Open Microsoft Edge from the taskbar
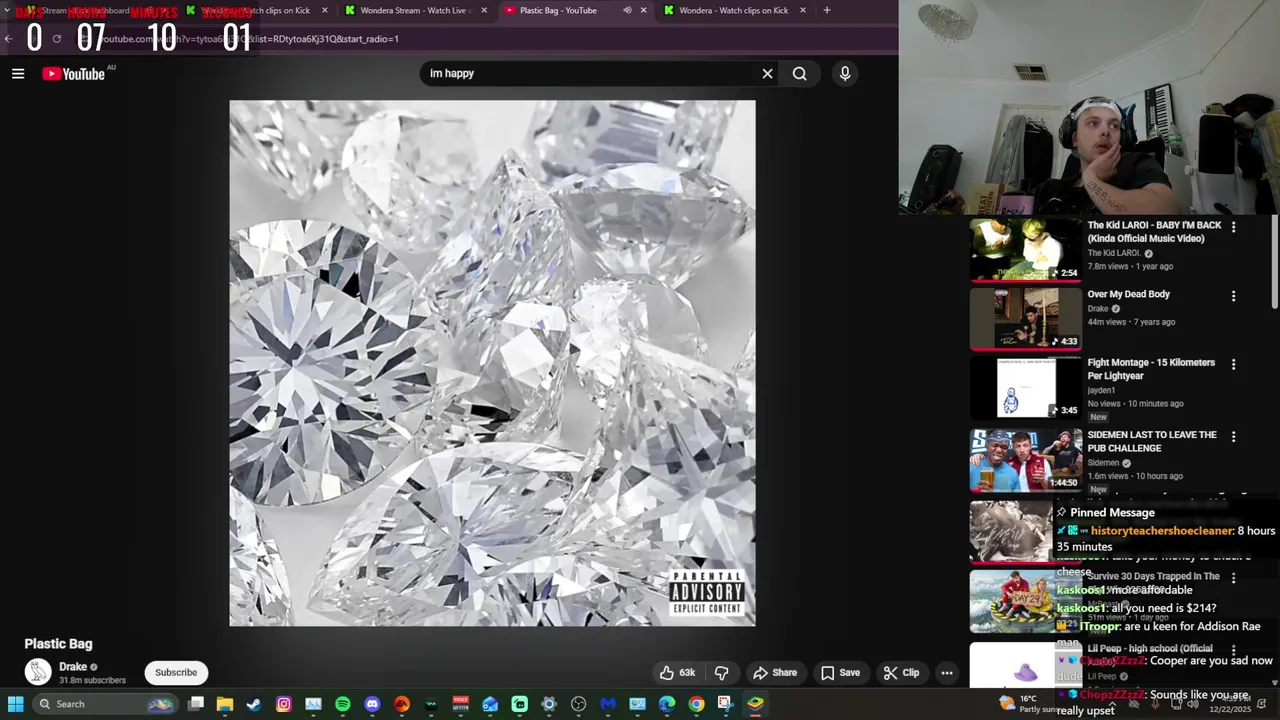 pos(667,704)
